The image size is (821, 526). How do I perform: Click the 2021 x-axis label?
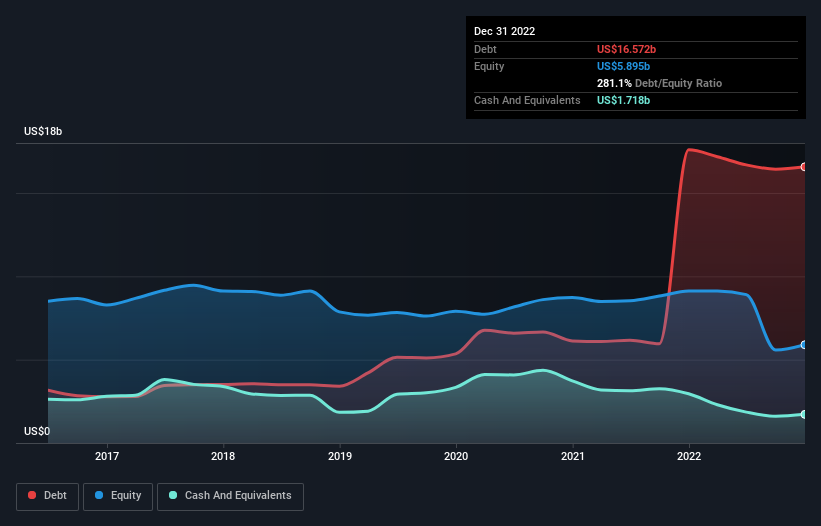(573, 456)
